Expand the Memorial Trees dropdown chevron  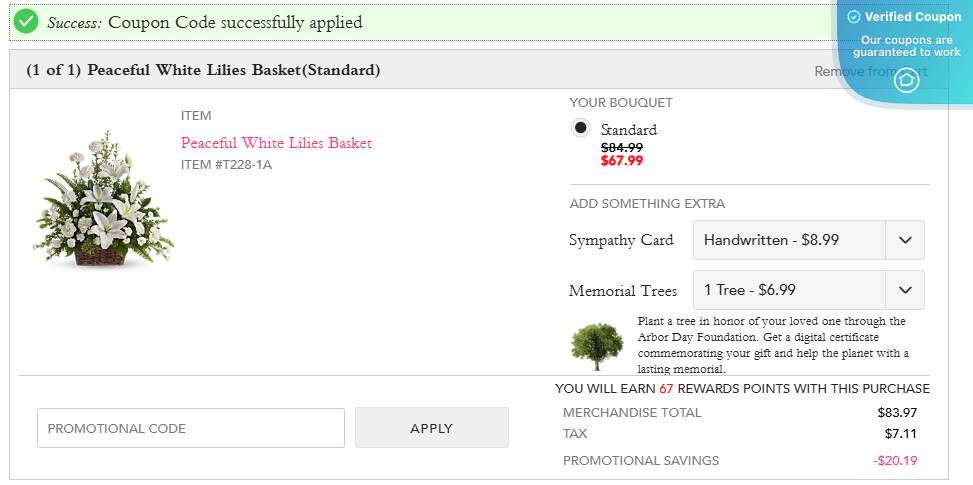(x=905, y=290)
